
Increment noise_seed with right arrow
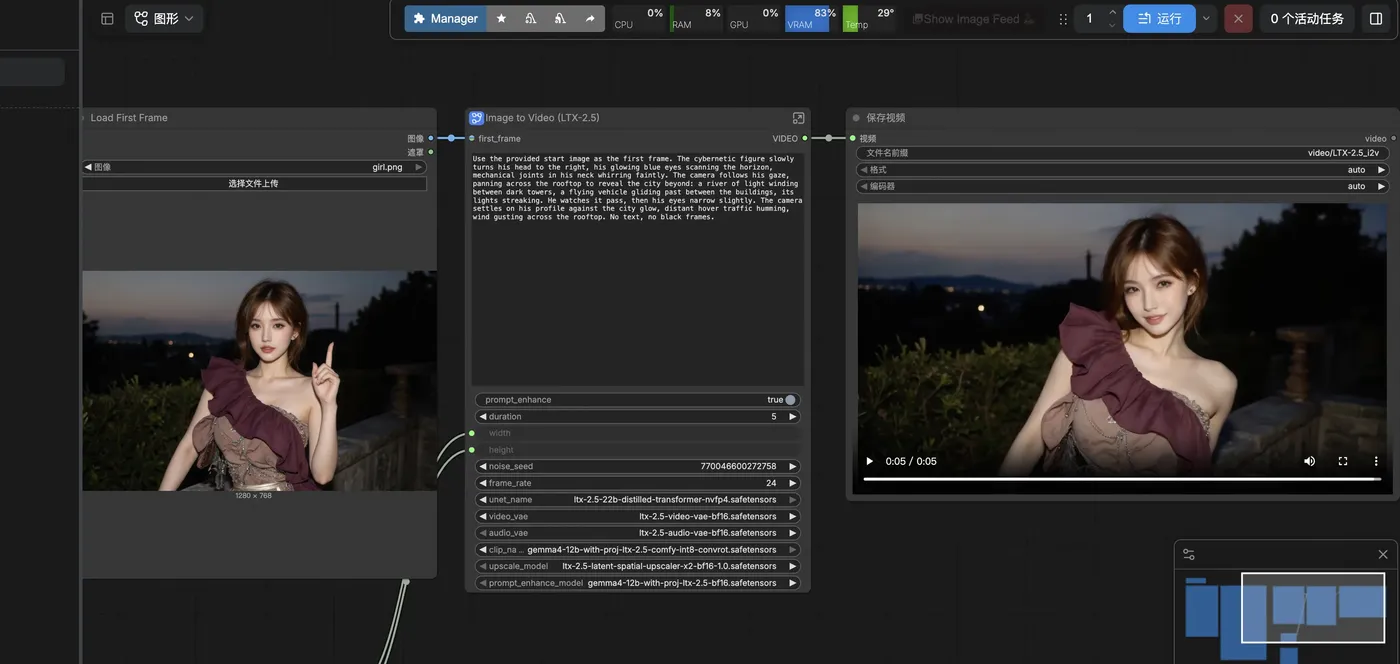(x=793, y=466)
